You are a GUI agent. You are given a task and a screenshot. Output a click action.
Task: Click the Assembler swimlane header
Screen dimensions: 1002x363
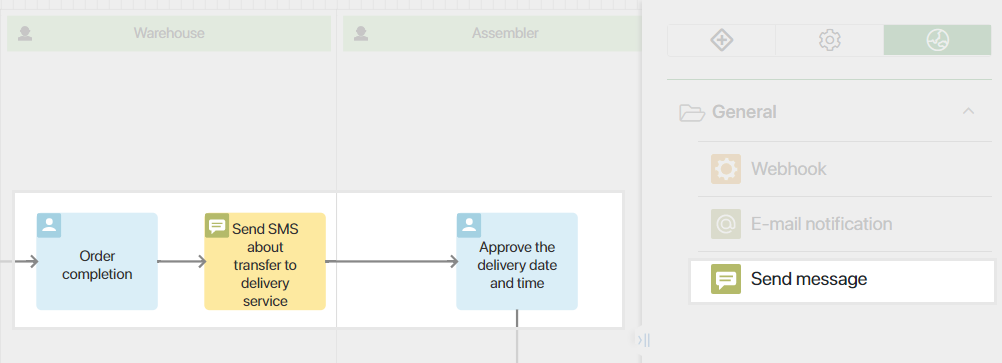tap(492, 33)
